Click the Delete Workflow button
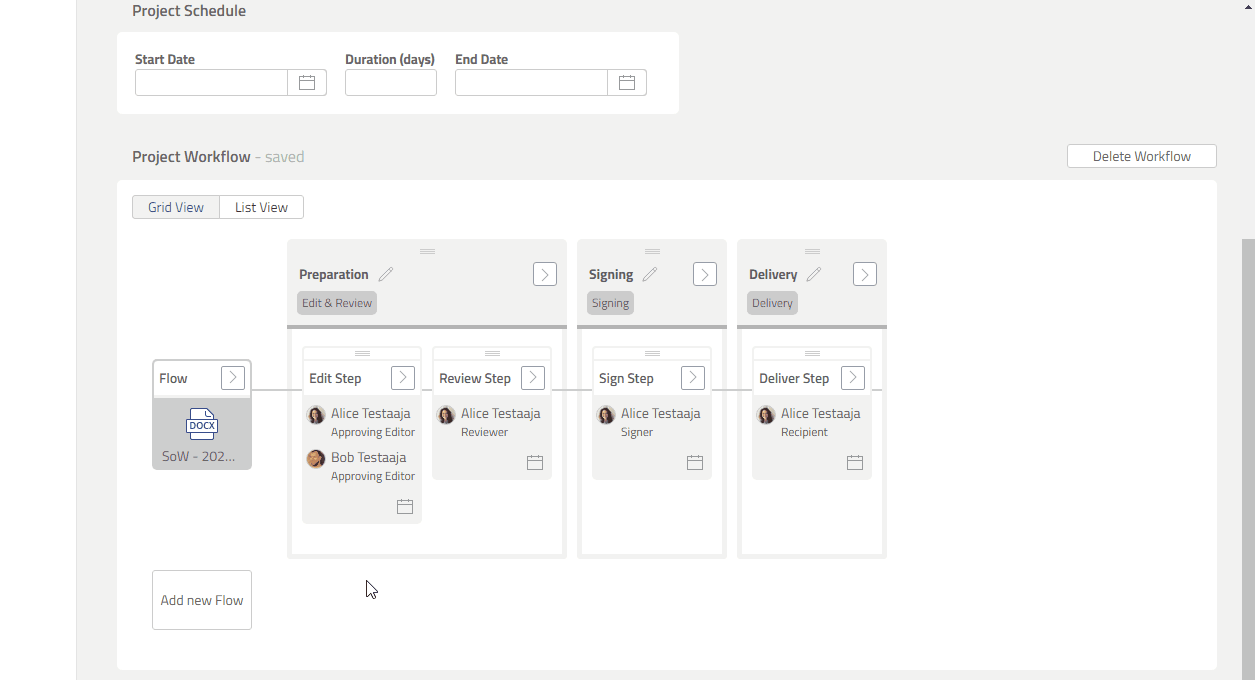The height and width of the screenshot is (680, 1255). coord(1141,156)
